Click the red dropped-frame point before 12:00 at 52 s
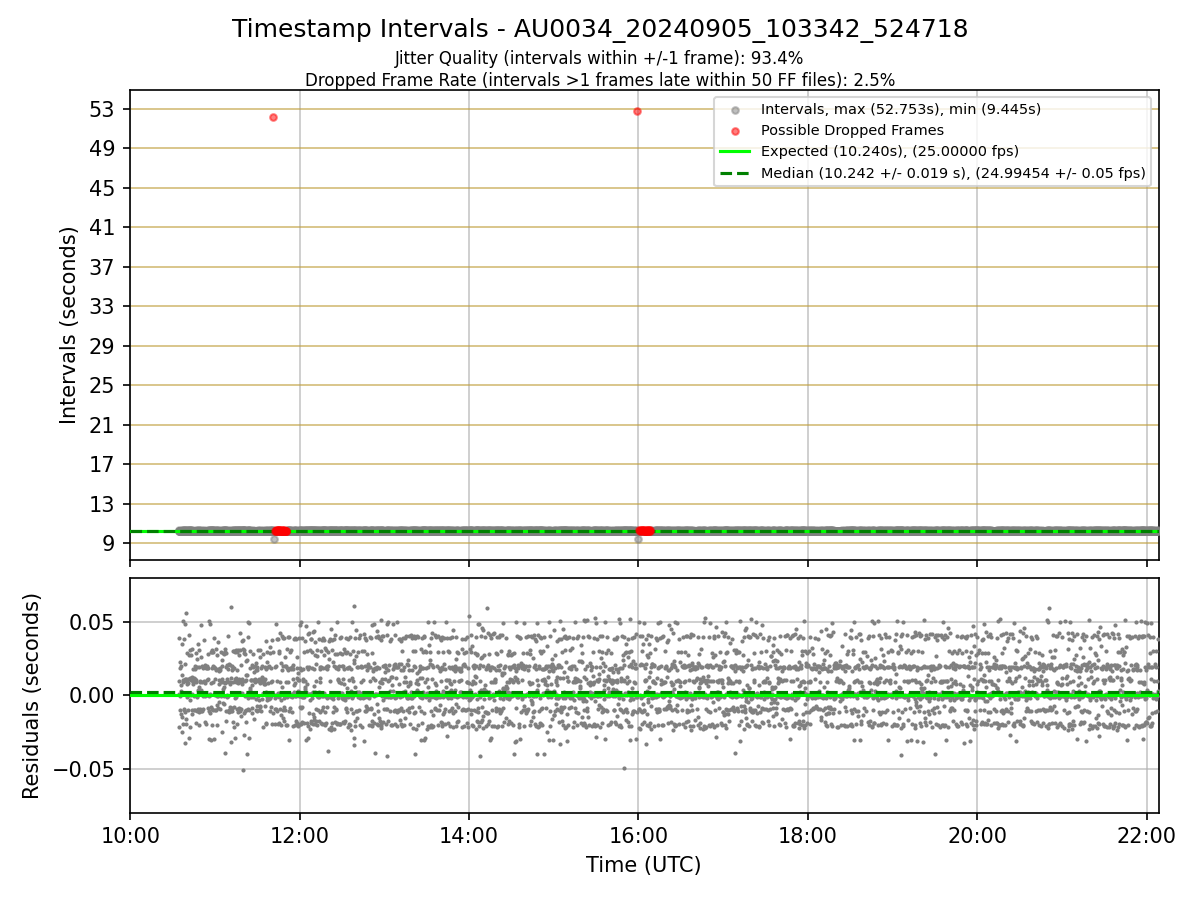Screen dimensions: 1200x900 pyautogui.click(x=273, y=117)
